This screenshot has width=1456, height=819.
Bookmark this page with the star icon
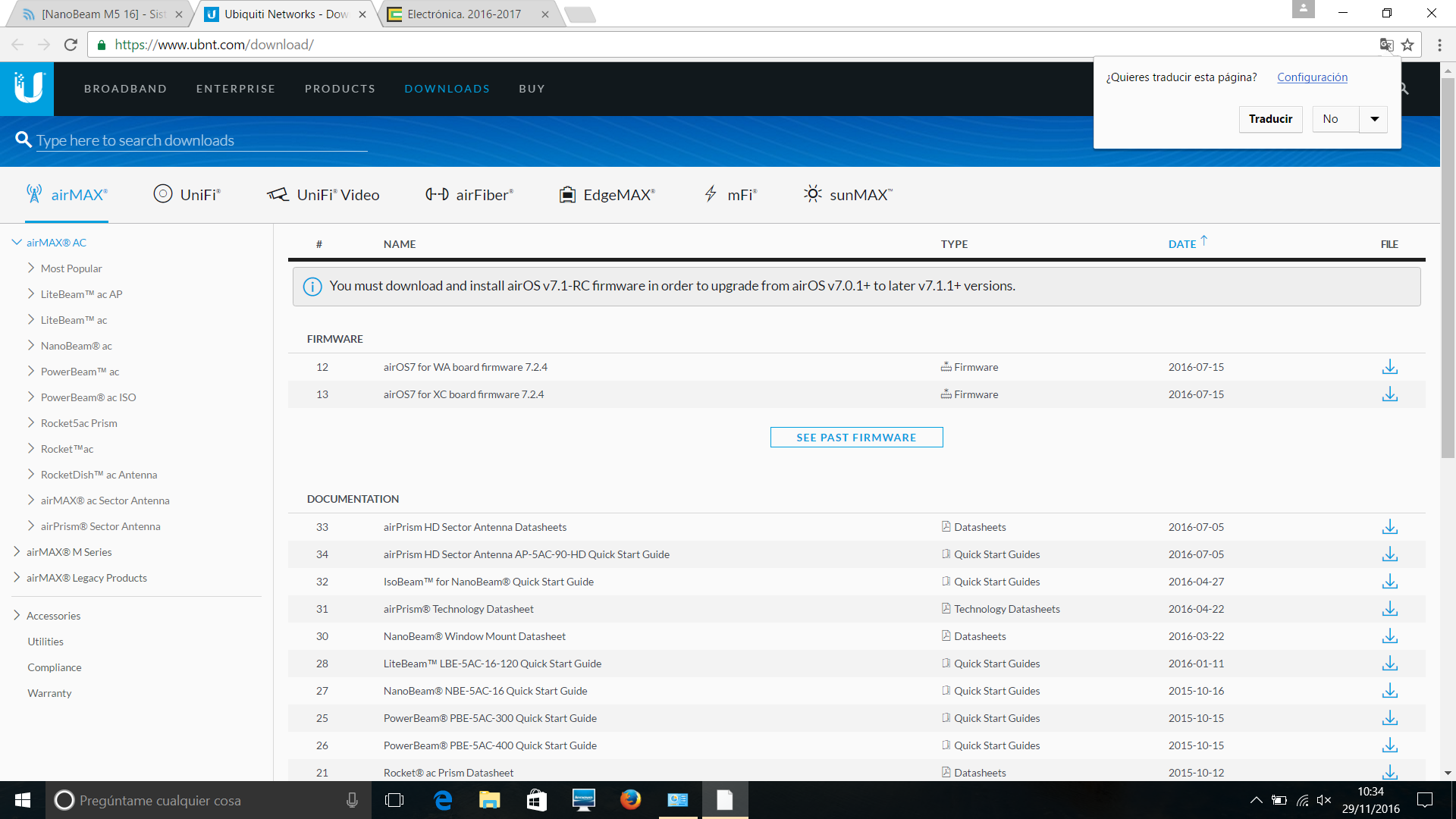(x=1407, y=45)
